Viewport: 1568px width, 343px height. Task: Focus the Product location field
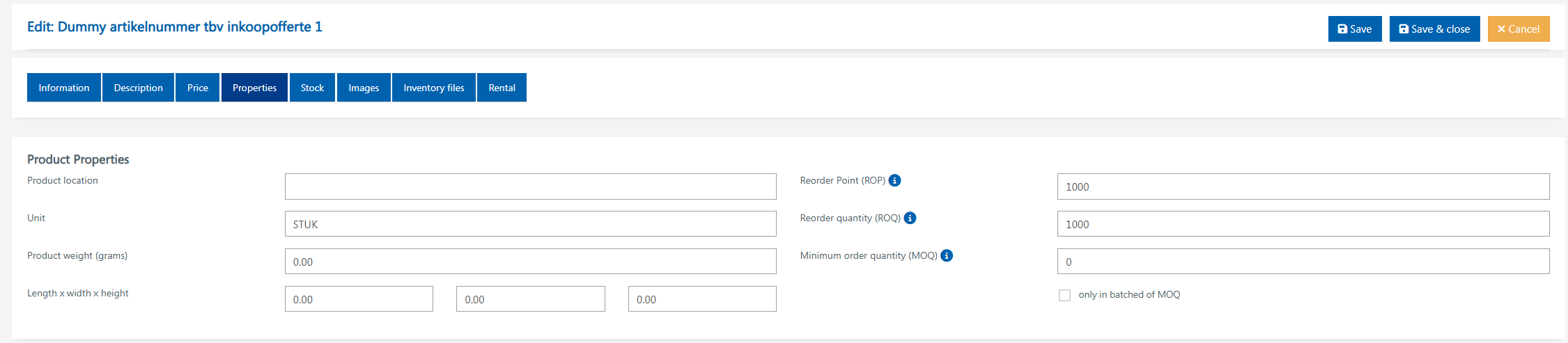tap(530, 186)
